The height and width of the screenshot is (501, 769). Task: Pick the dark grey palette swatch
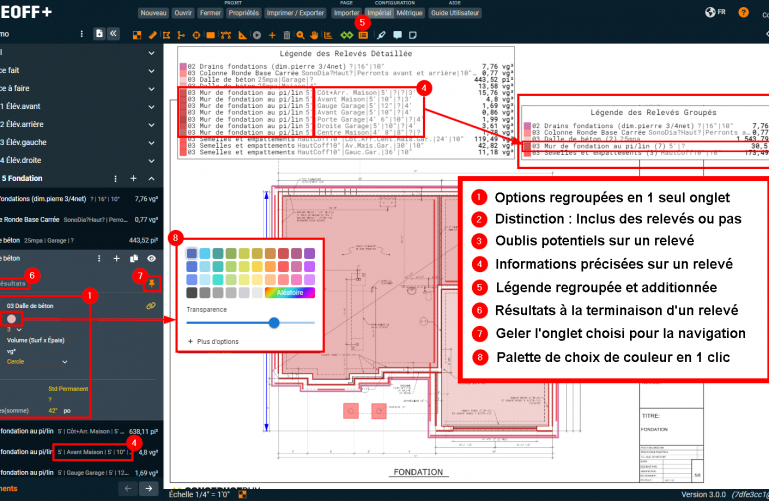(192, 293)
